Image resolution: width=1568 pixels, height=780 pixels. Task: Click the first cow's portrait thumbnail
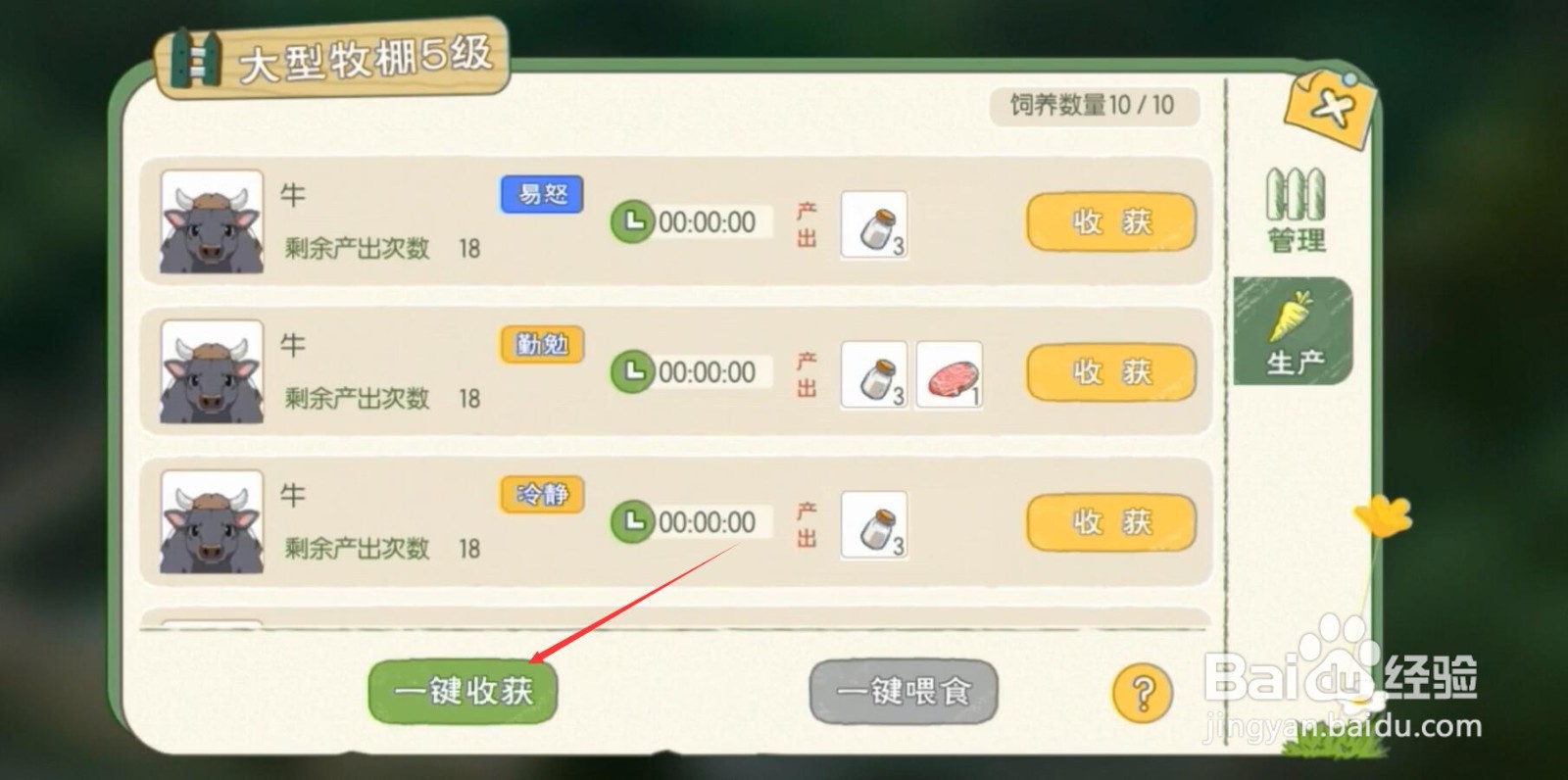click(x=212, y=221)
